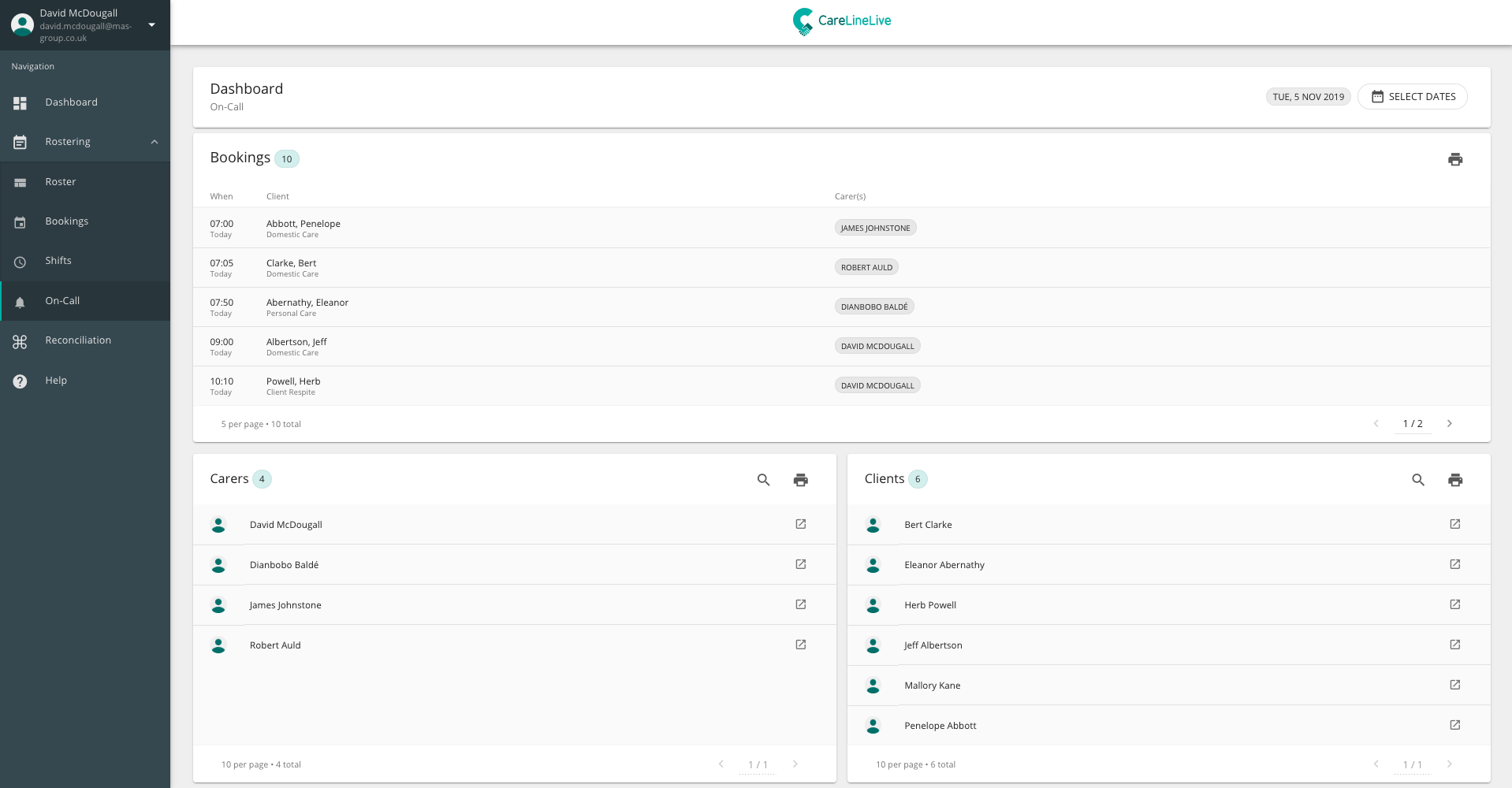This screenshot has height=788, width=1512.
Task: Click the TUE, 5 NOV 2019 date chip
Action: tap(1309, 97)
